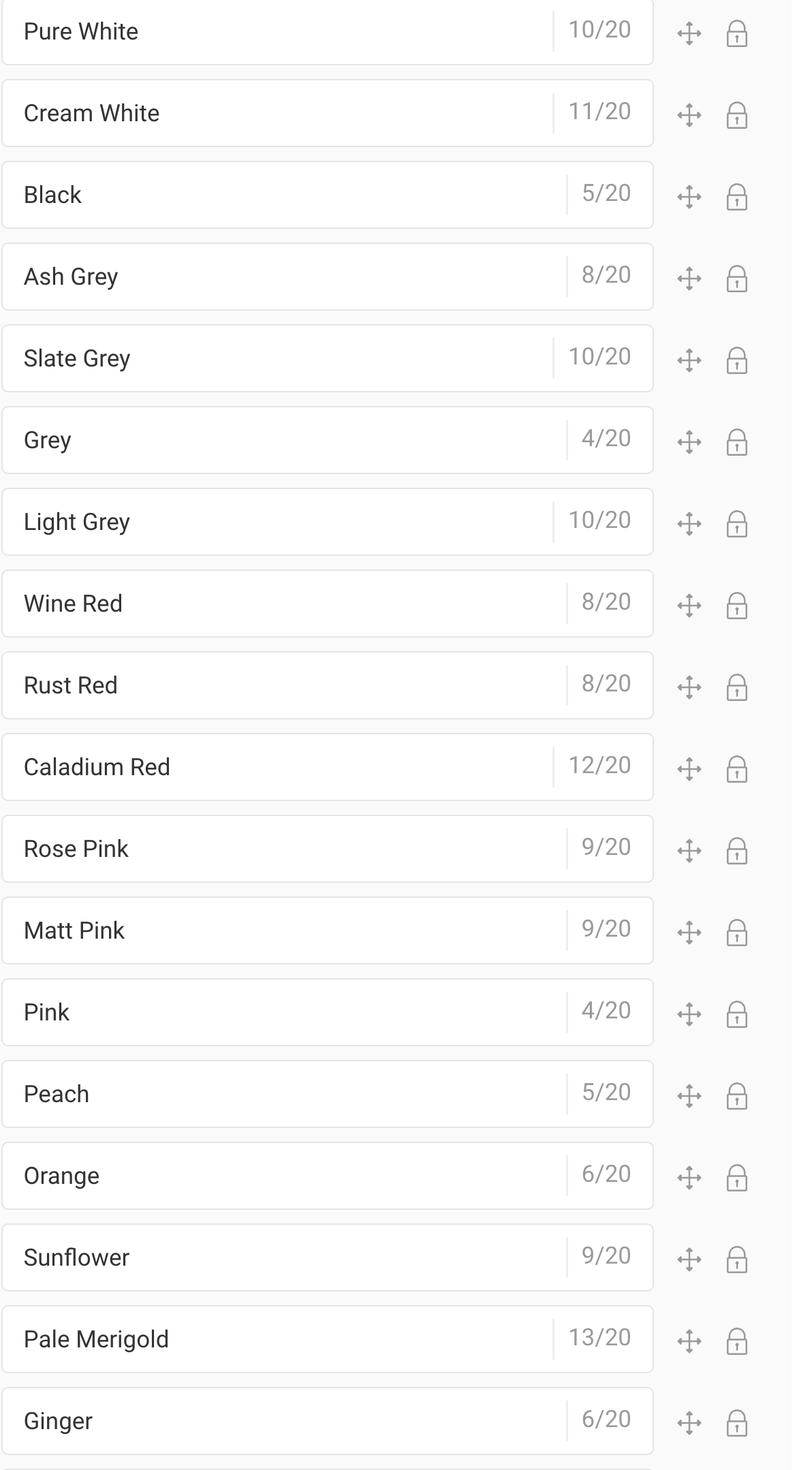Click the move handle next to Black

[689, 197]
